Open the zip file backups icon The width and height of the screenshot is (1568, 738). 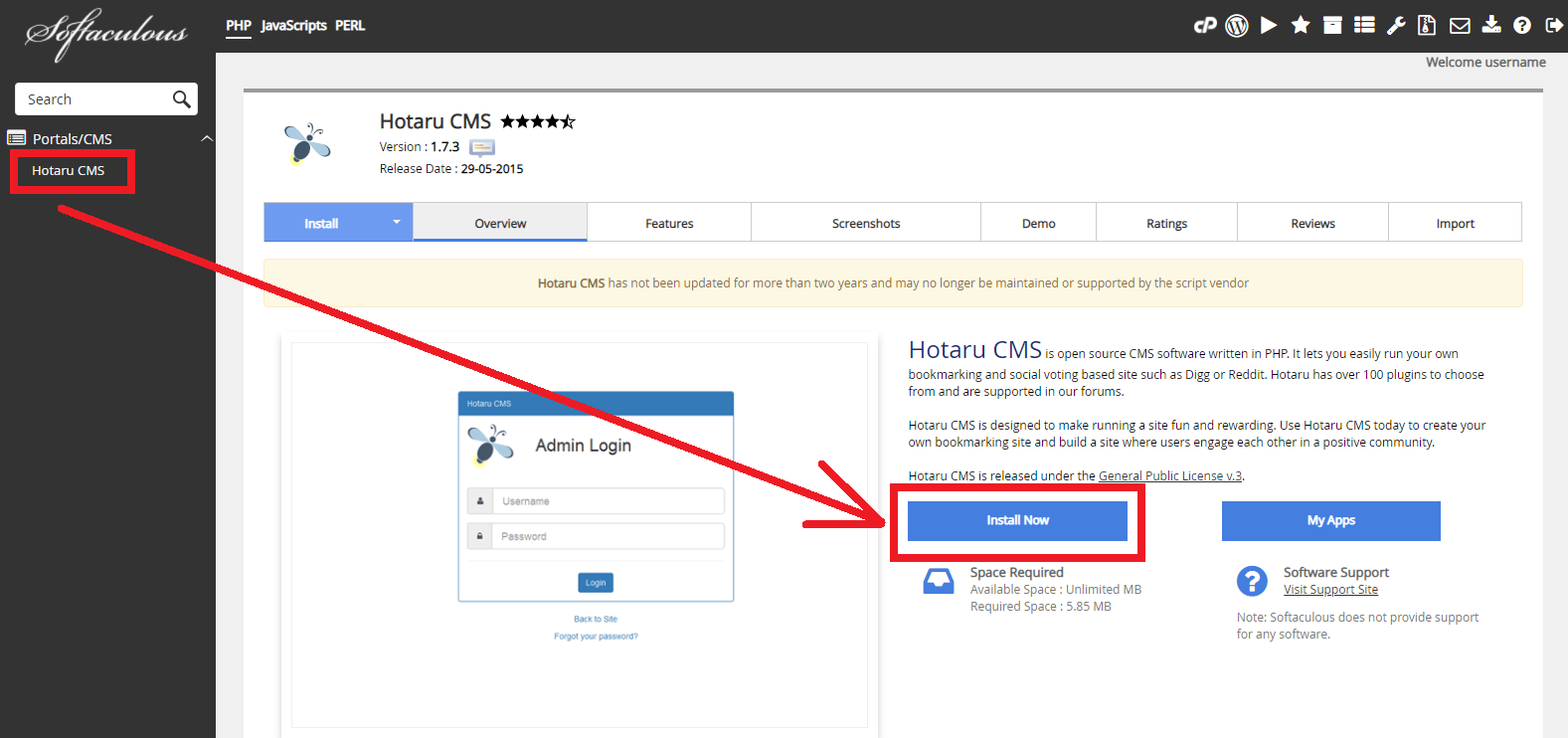coord(1427,26)
